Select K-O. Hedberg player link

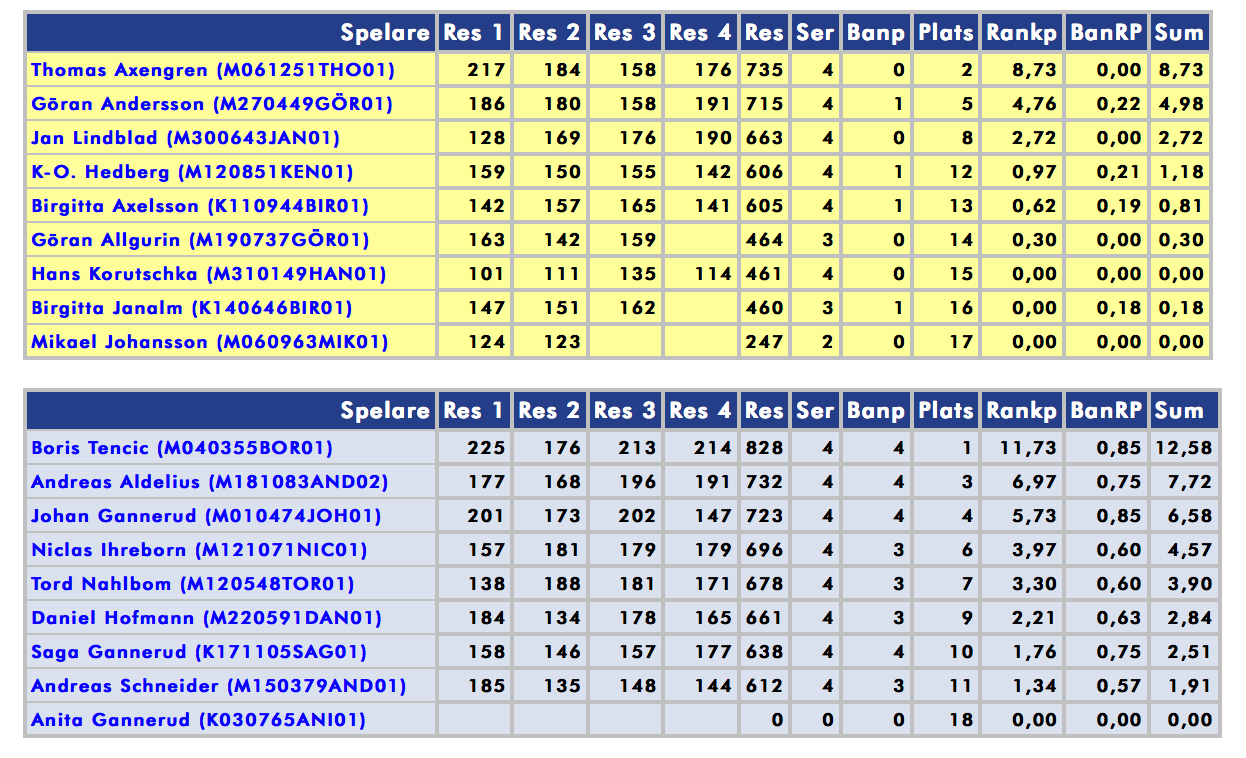pyautogui.click(x=192, y=172)
